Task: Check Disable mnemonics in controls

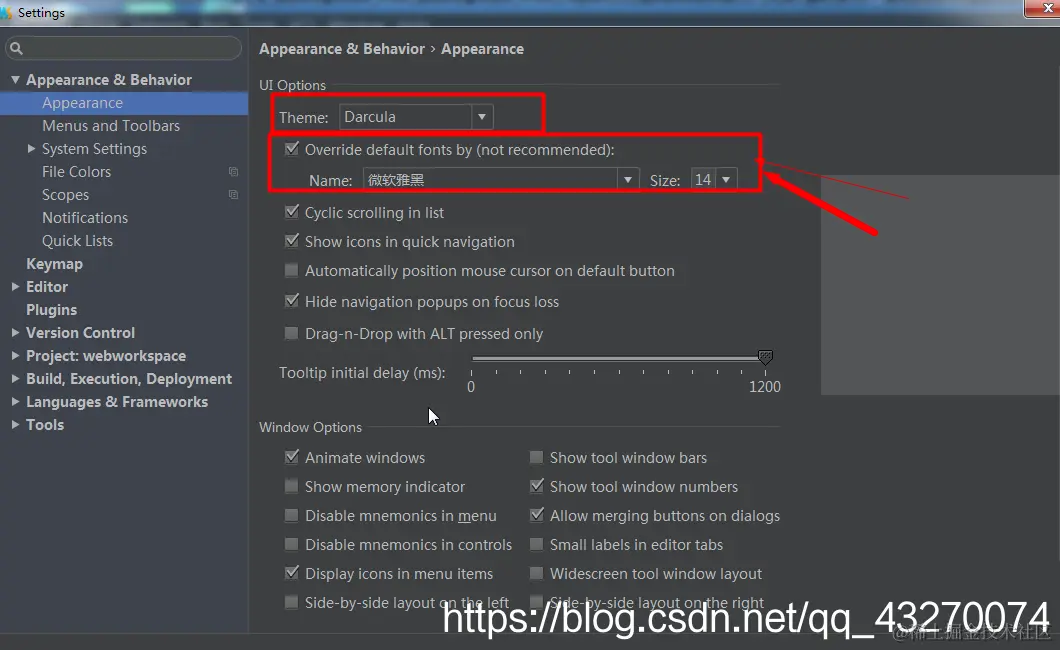Action: [x=291, y=544]
